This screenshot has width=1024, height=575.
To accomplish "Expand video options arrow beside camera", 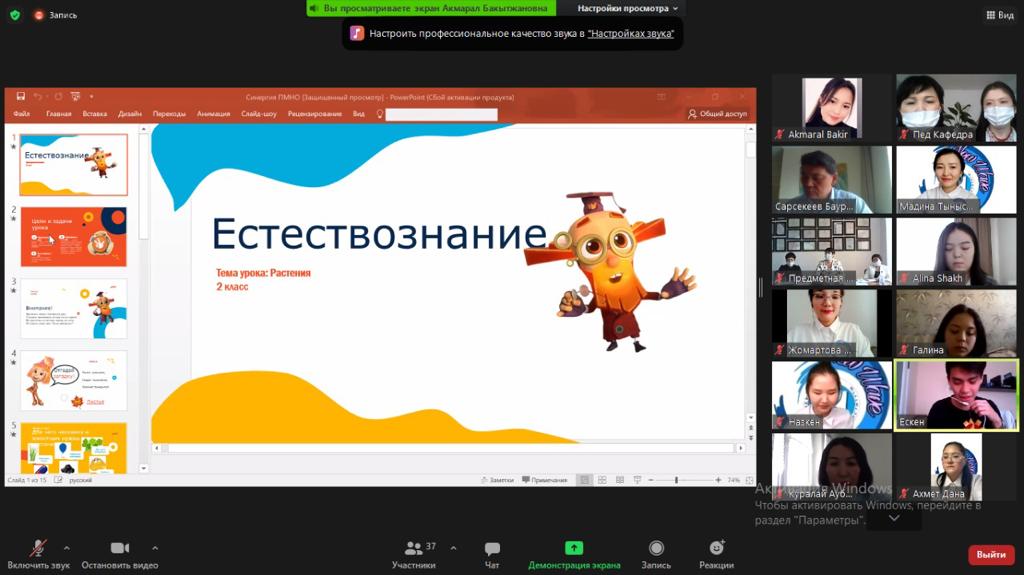I will [x=155, y=548].
